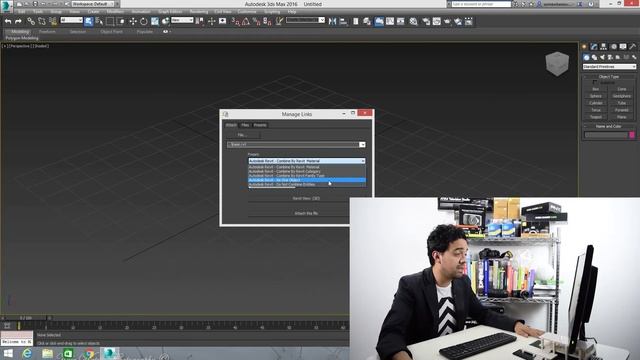Open the Curve Editor
Viewport: 640px width, 360px height.
coord(390,21)
